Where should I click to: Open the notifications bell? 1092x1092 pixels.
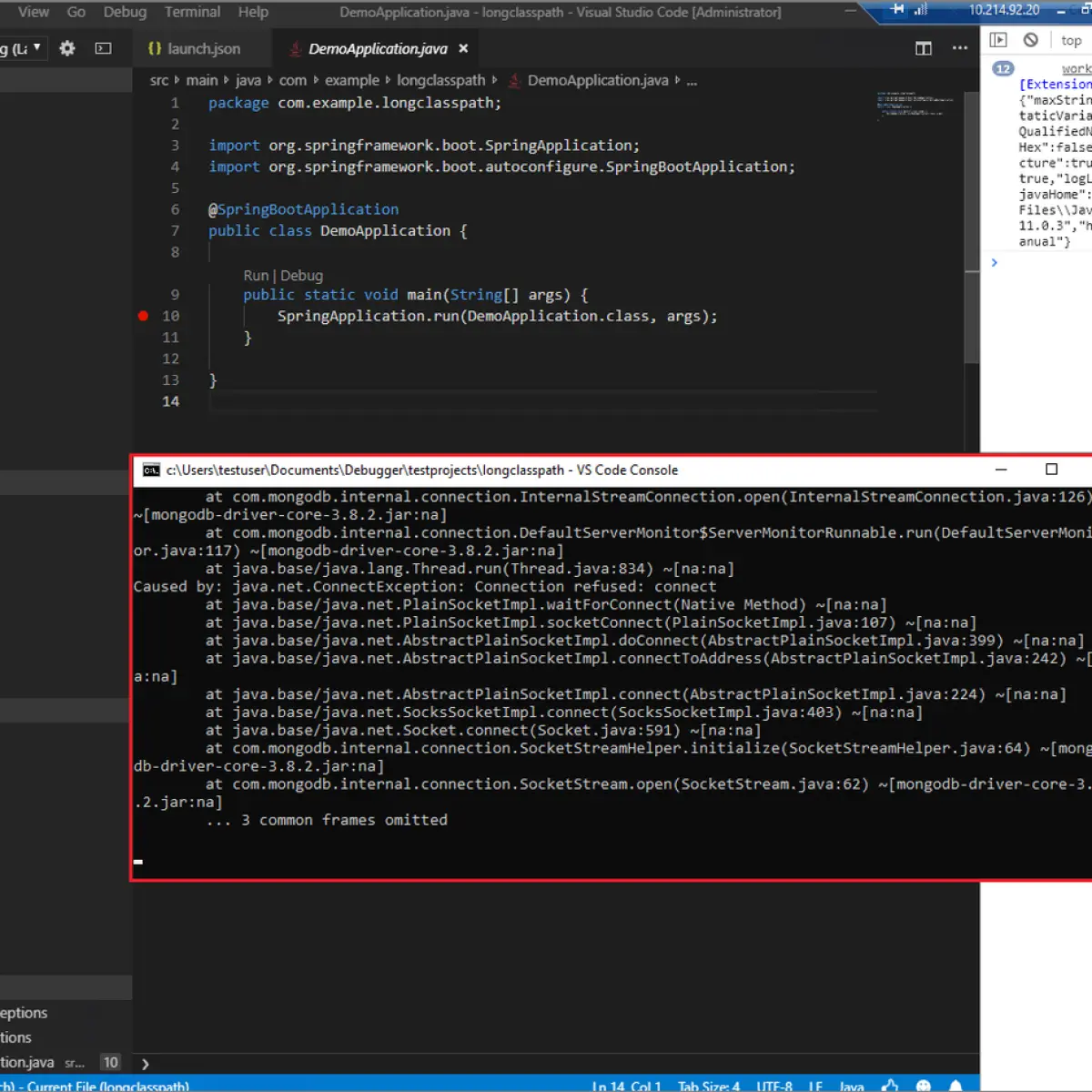pyautogui.click(x=955, y=1085)
